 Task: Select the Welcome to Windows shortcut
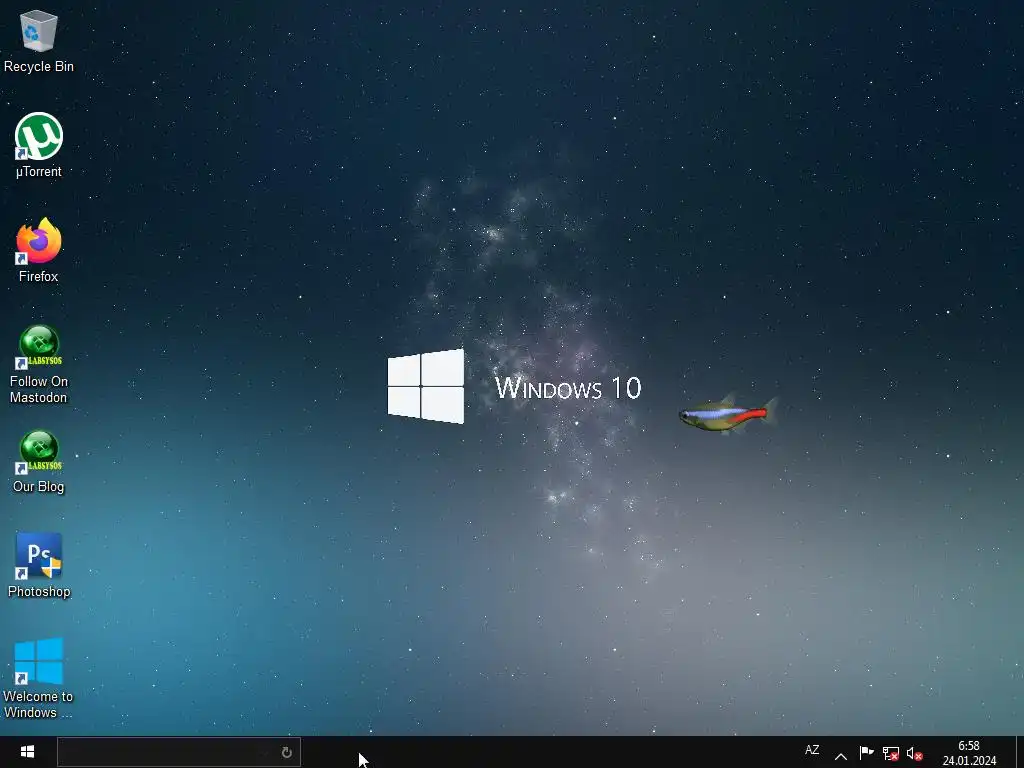[39, 679]
